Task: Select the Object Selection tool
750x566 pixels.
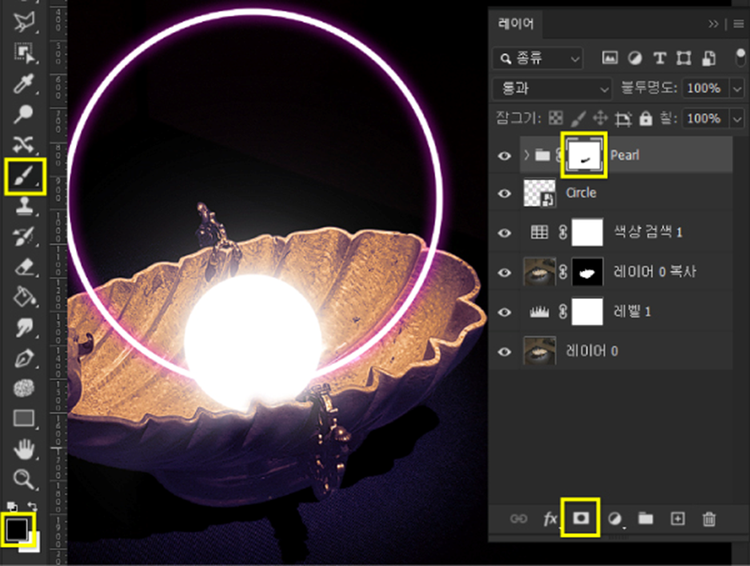Action: click(x=24, y=53)
